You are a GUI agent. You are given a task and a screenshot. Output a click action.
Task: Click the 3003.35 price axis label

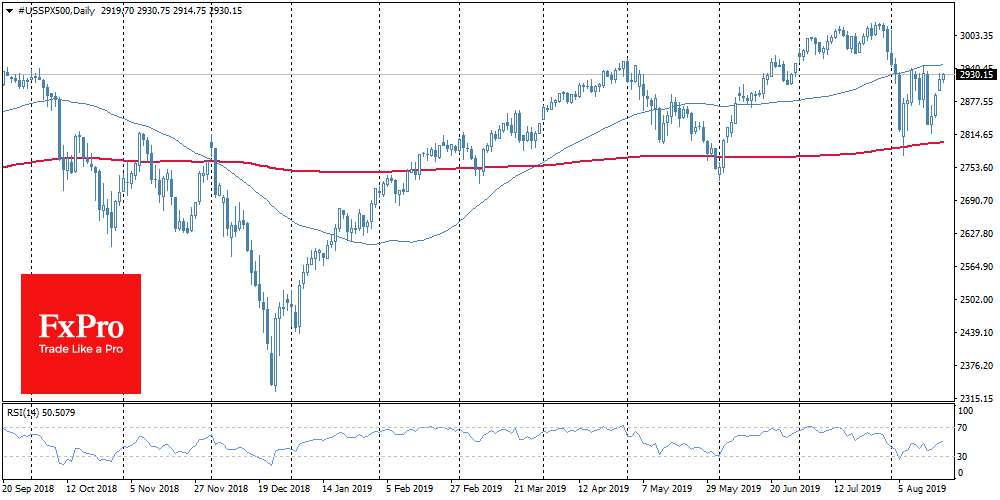(x=975, y=36)
